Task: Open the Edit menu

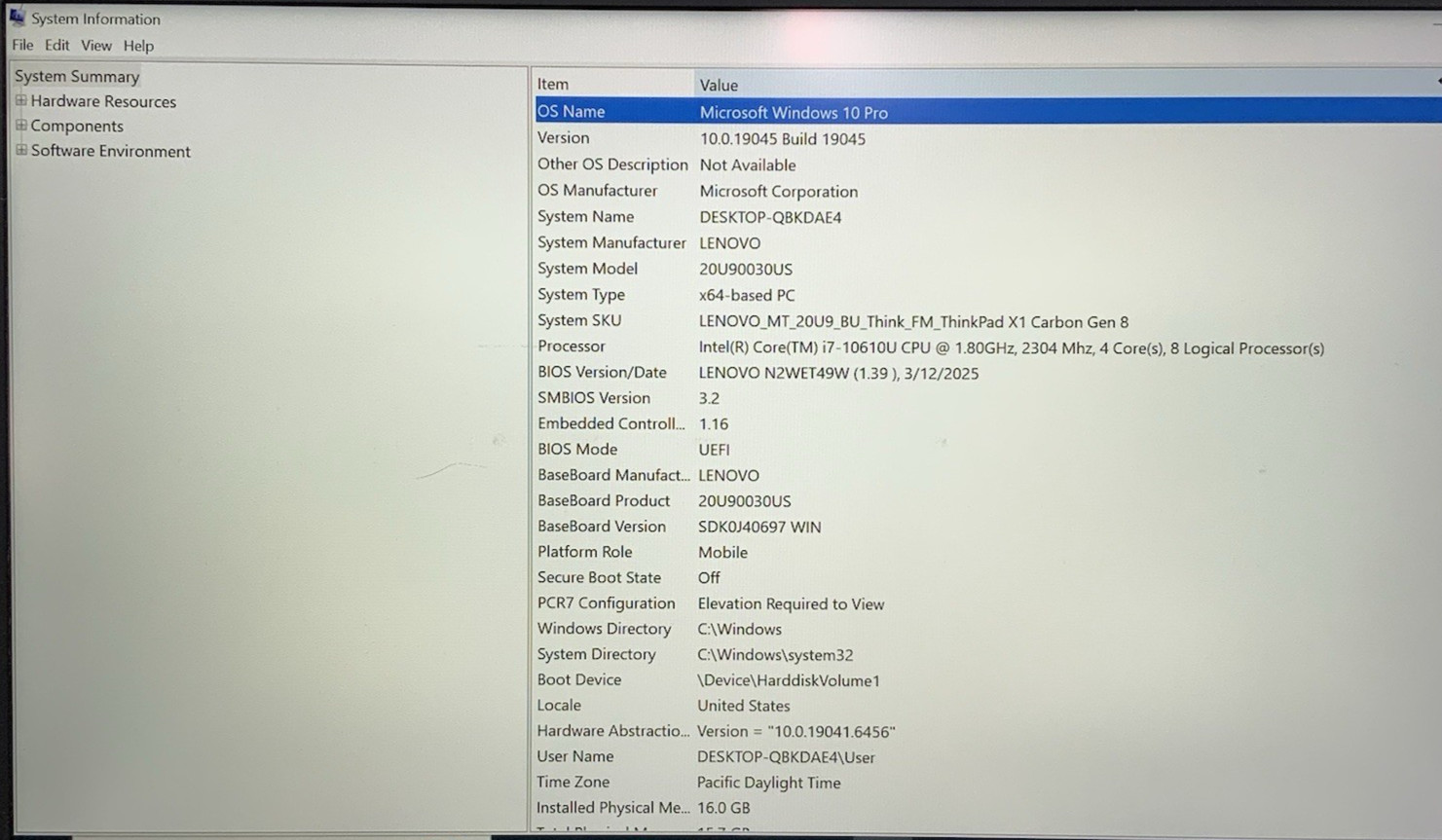Action: 57,45
